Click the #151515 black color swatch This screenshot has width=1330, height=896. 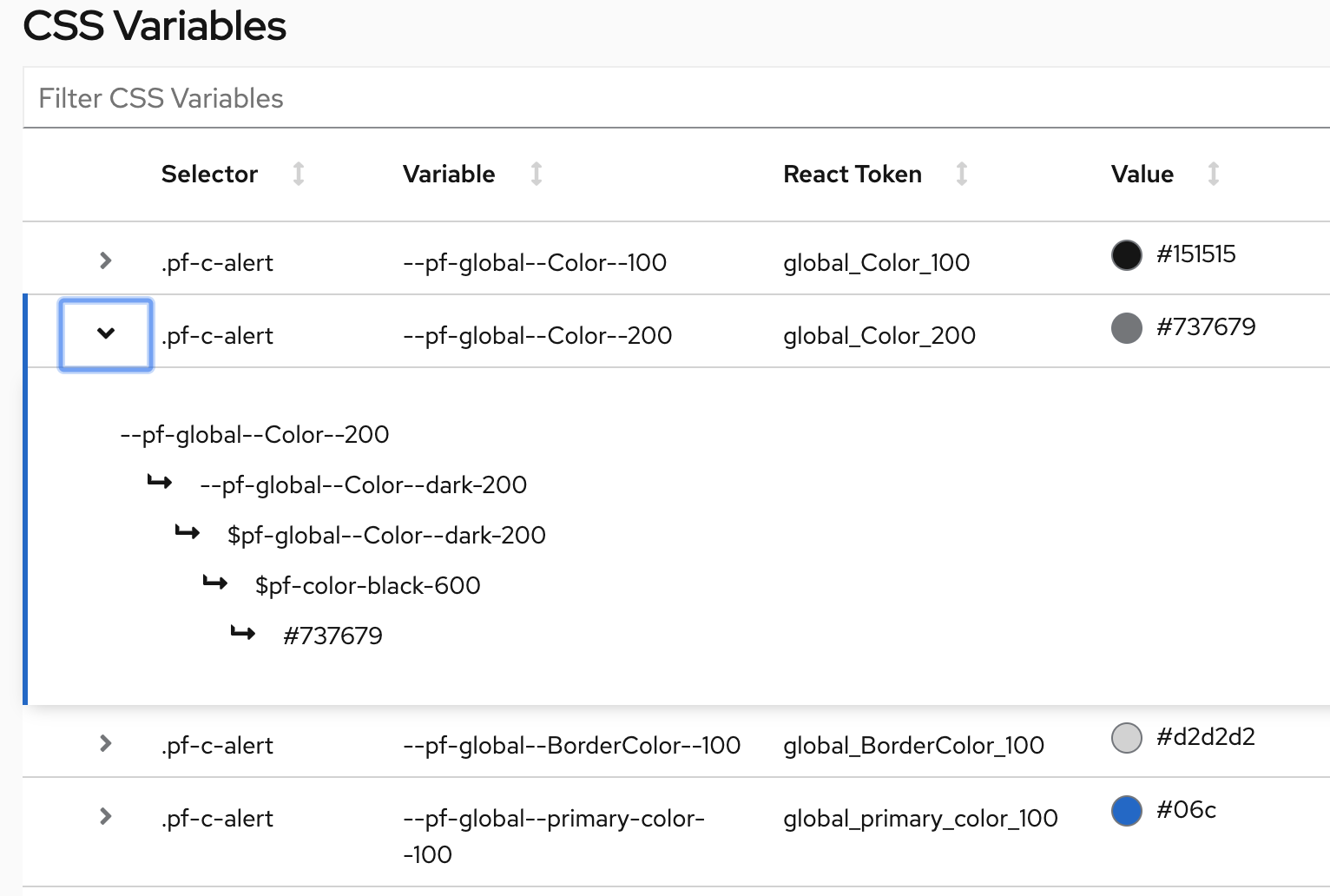pos(1127,255)
